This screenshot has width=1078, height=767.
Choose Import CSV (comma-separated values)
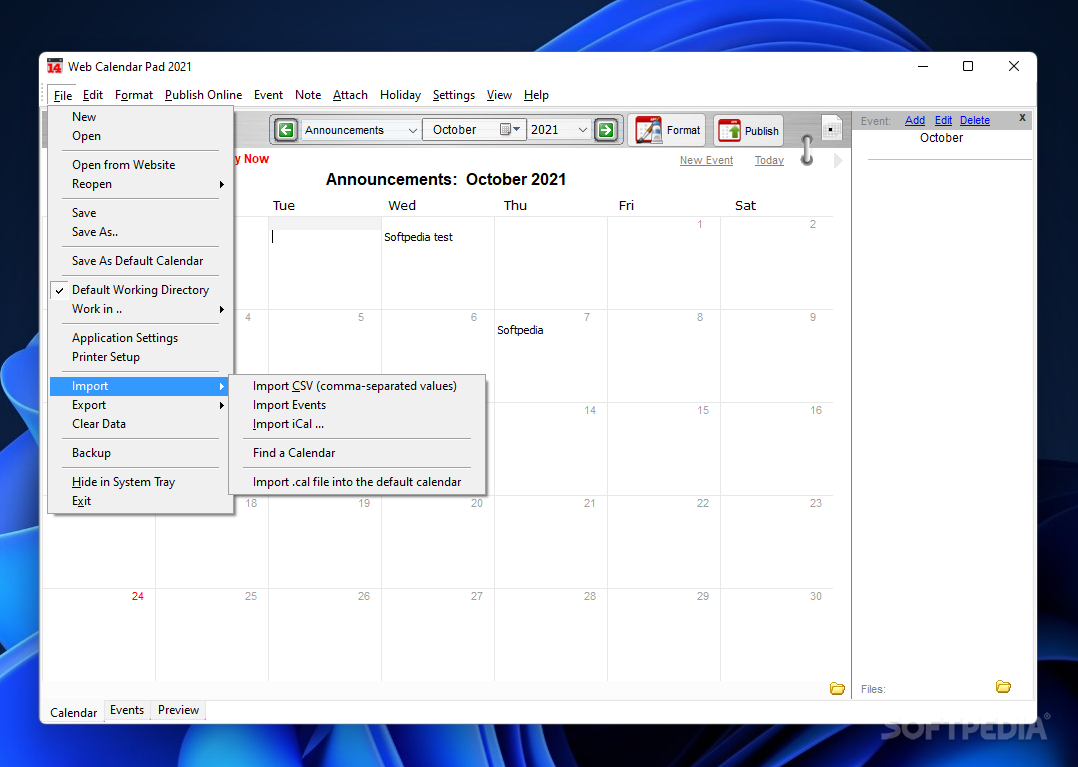358,386
